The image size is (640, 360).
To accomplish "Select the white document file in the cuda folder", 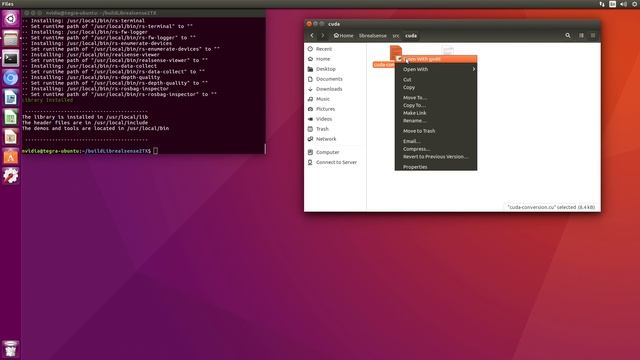I will 448,51.
